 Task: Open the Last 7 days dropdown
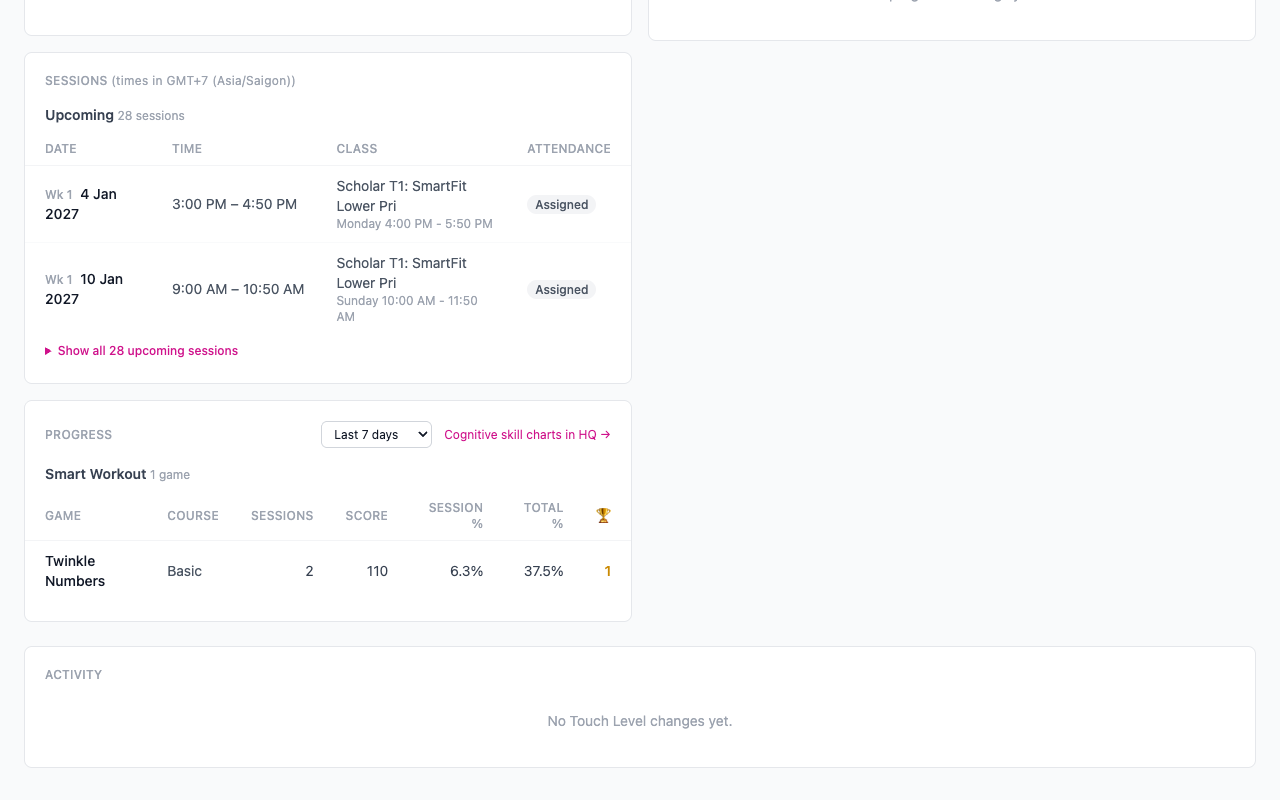coord(376,435)
